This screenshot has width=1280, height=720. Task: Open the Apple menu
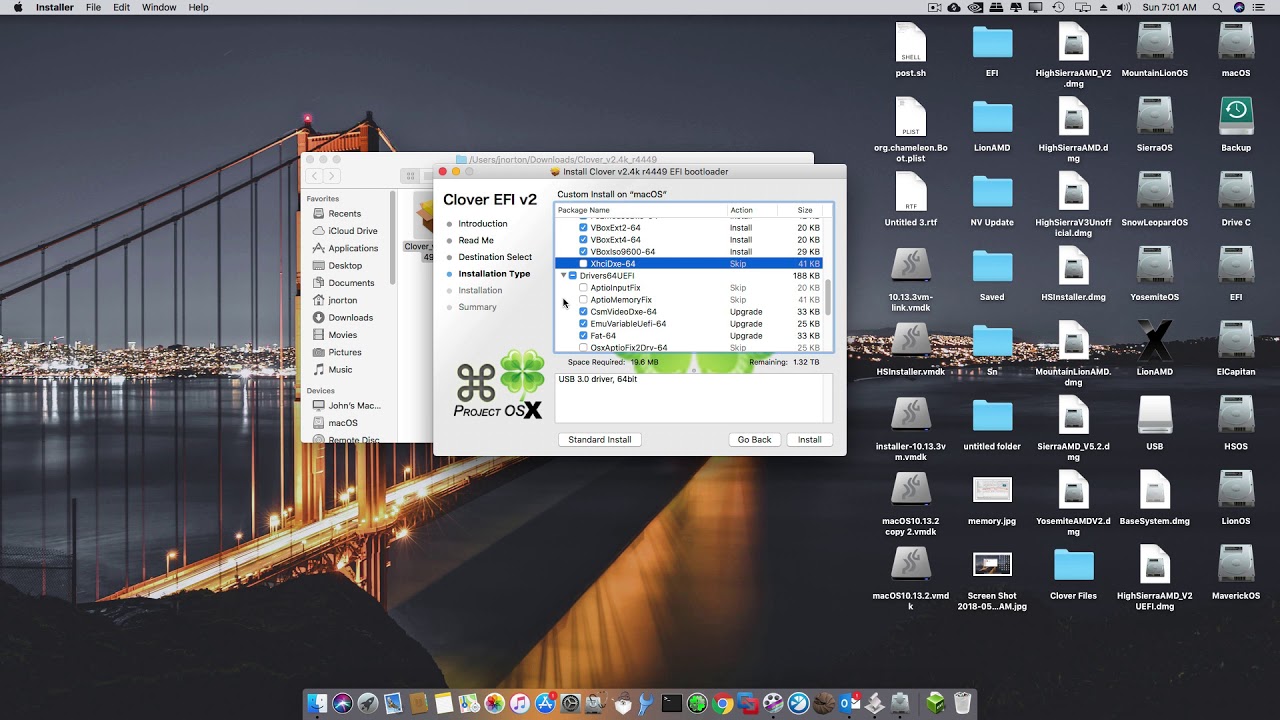point(16,7)
